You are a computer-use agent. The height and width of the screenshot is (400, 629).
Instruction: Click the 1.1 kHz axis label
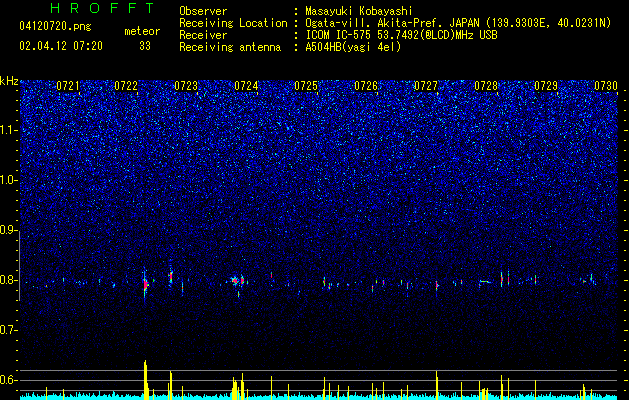pos(8,130)
